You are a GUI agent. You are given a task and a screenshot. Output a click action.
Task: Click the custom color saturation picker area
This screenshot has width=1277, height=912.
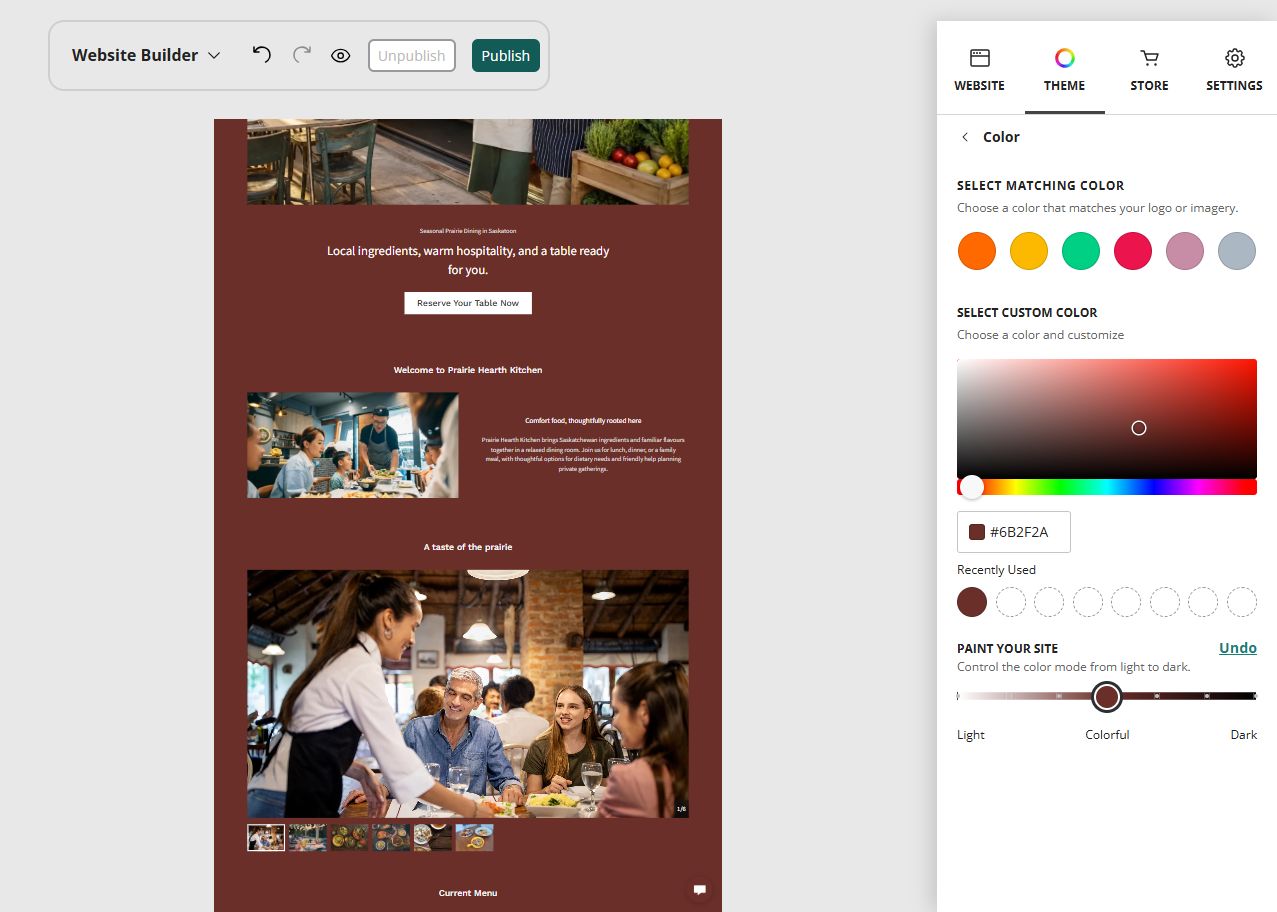1107,418
